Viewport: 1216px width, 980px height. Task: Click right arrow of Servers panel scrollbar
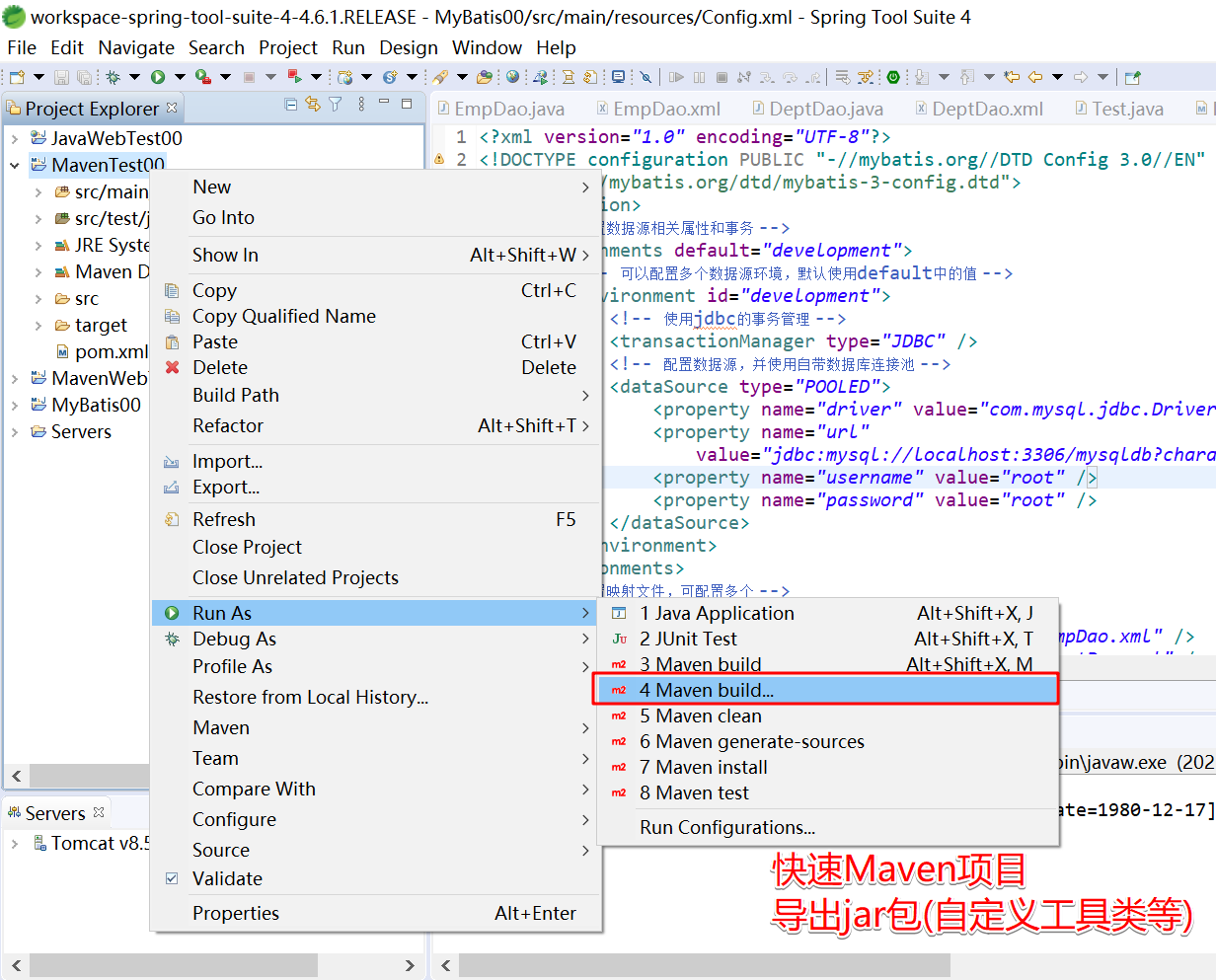[410, 964]
